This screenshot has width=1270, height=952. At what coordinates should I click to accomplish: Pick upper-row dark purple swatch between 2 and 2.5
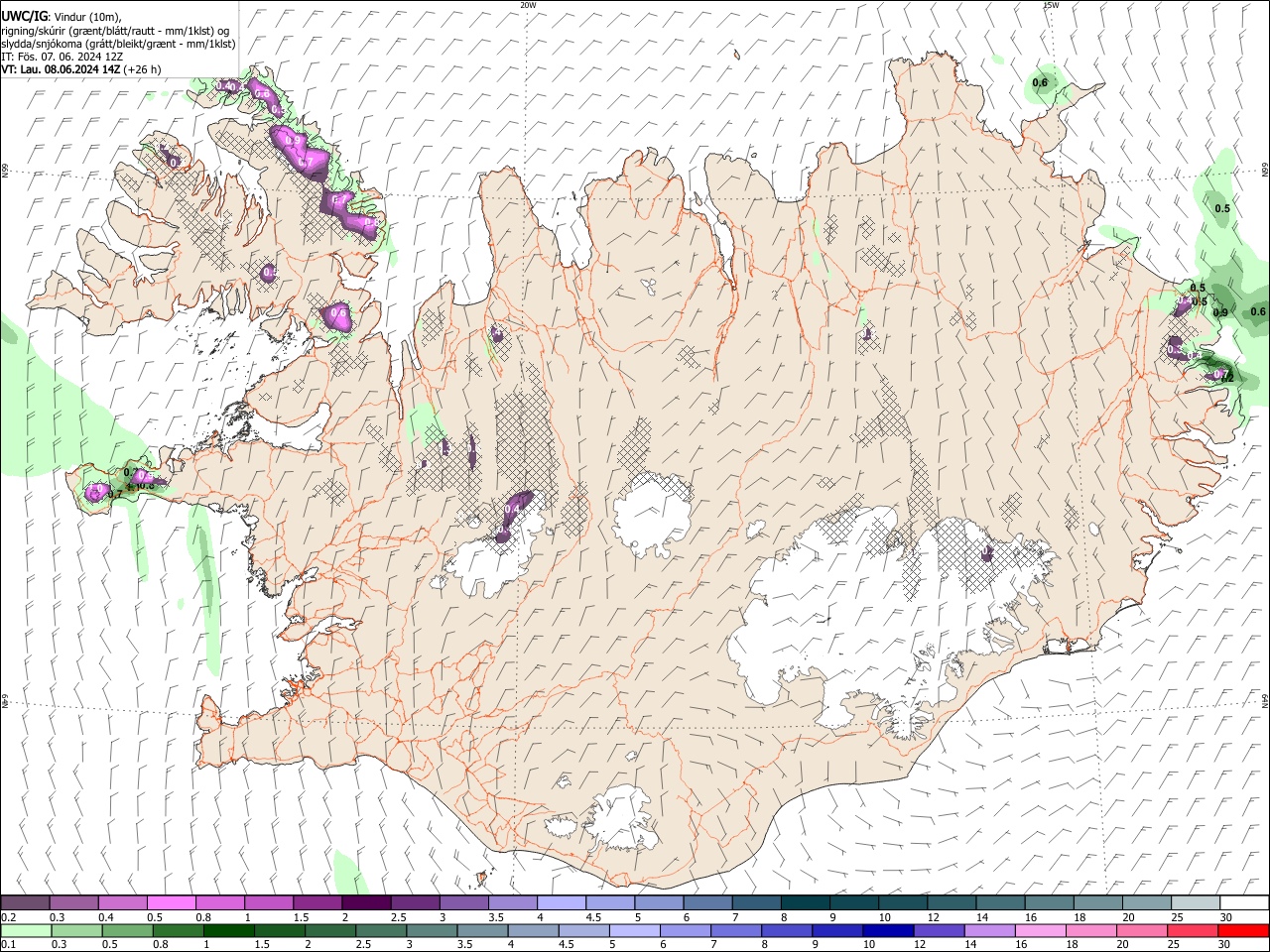(365, 902)
